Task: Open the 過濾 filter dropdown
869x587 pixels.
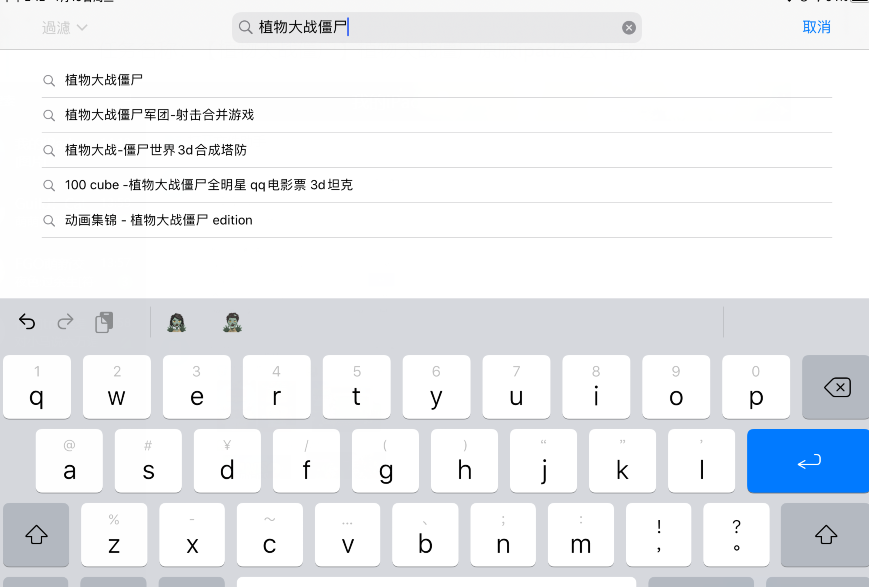Action: click(x=64, y=28)
